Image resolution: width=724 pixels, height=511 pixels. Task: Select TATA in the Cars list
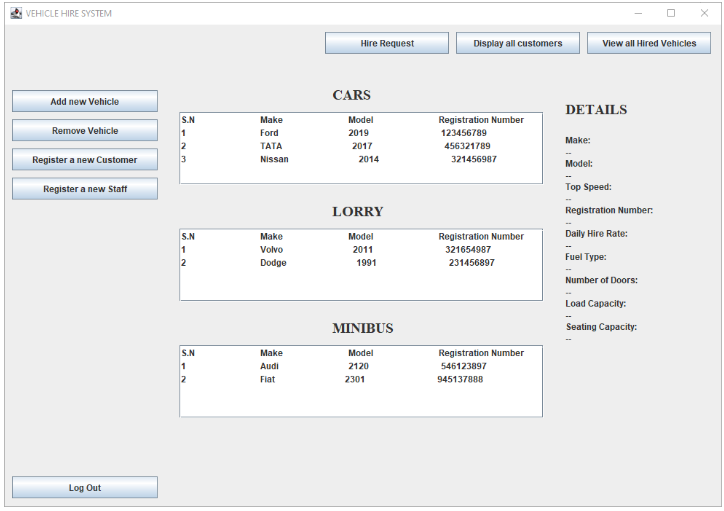[271, 146]
